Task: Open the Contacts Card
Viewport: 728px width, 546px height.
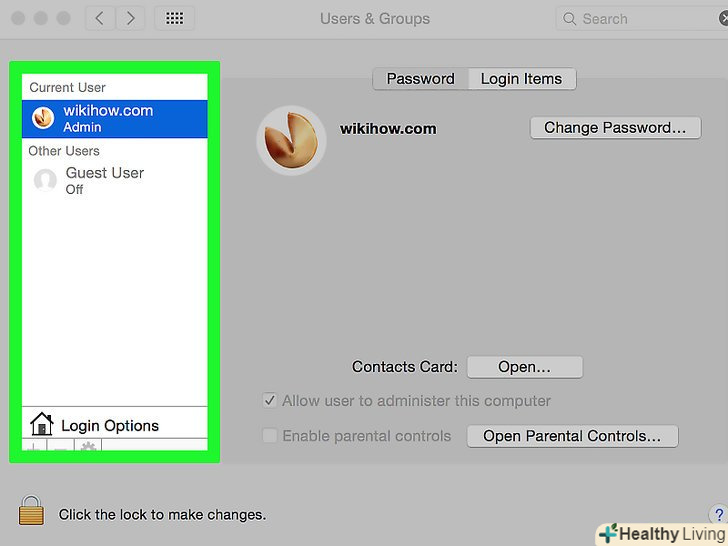Action: coord(525,367)
